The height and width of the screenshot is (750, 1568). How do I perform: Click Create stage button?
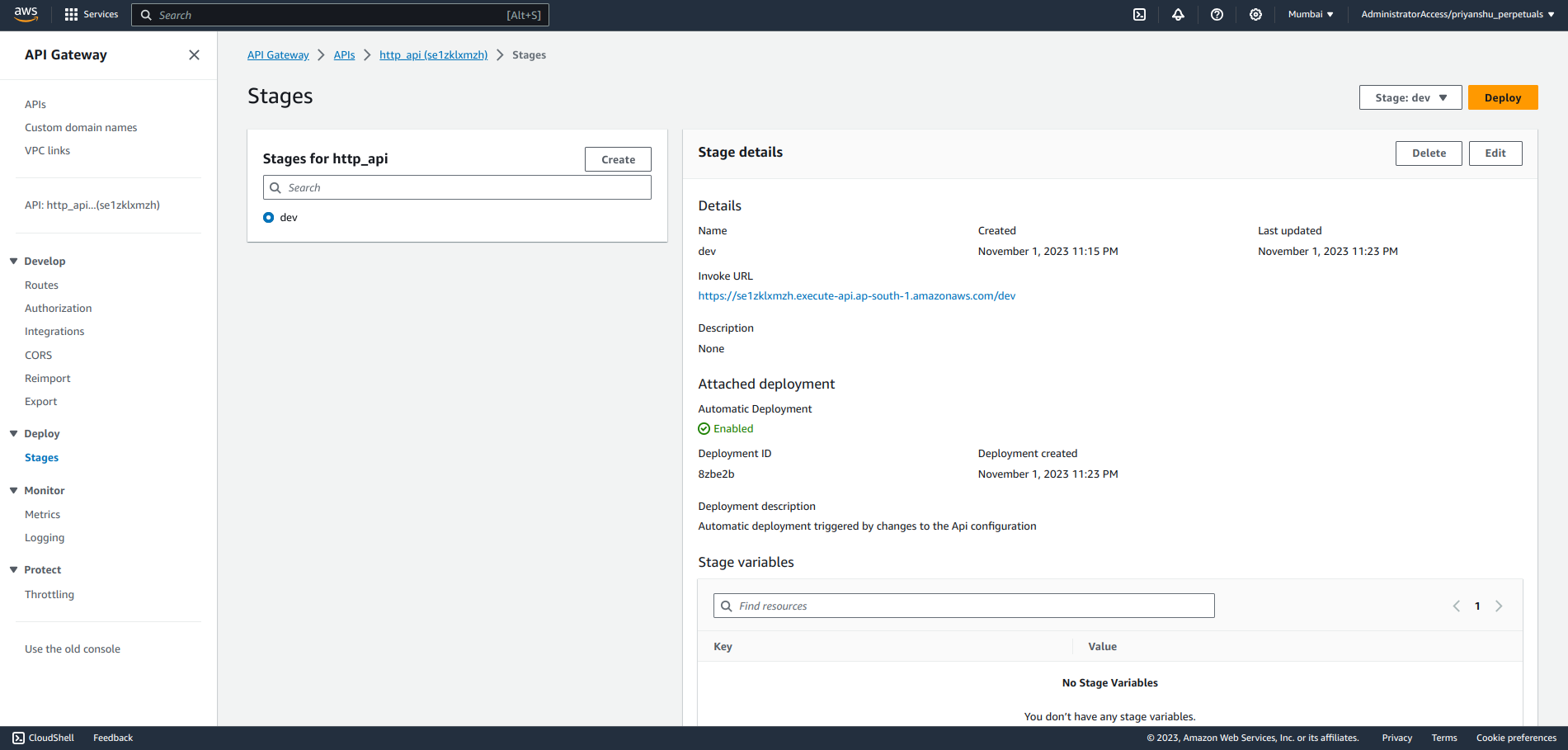tap(618, 159)
